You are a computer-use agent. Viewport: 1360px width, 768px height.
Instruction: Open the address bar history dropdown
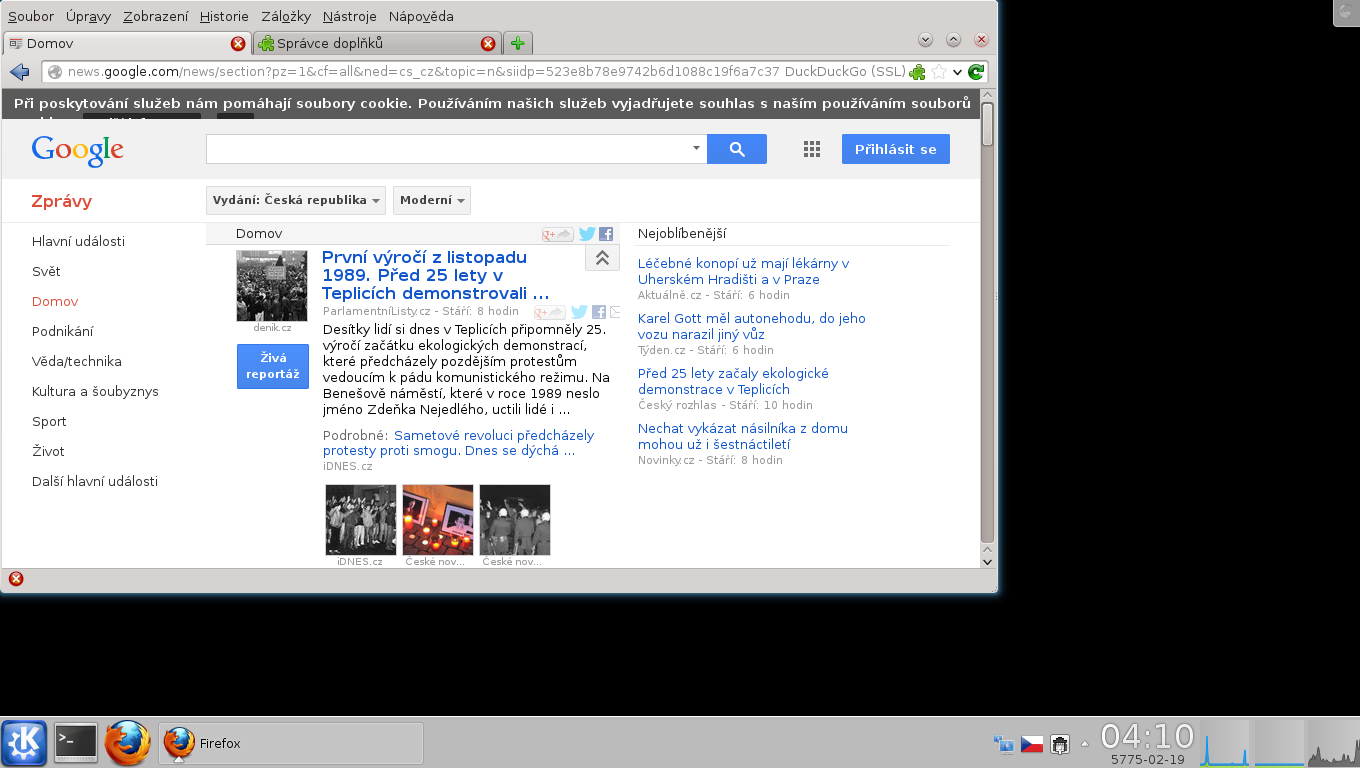pos(957,72)
